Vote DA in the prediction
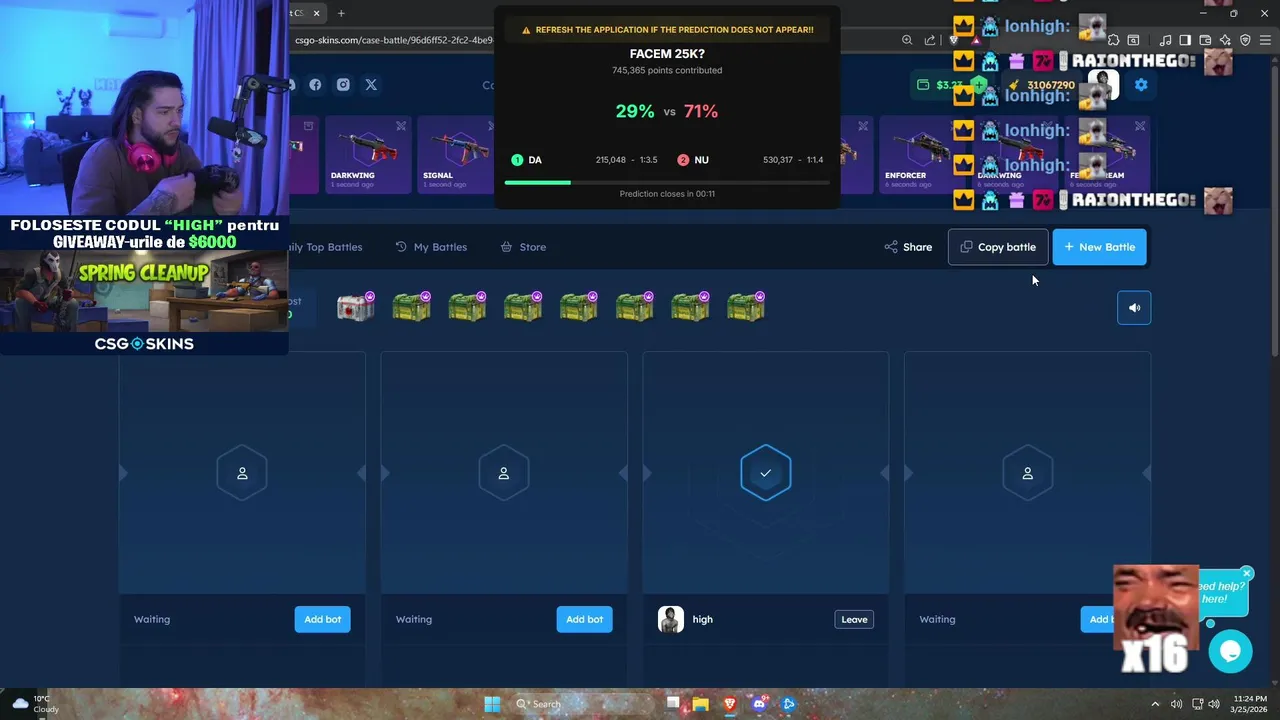 tap(527, 160)
